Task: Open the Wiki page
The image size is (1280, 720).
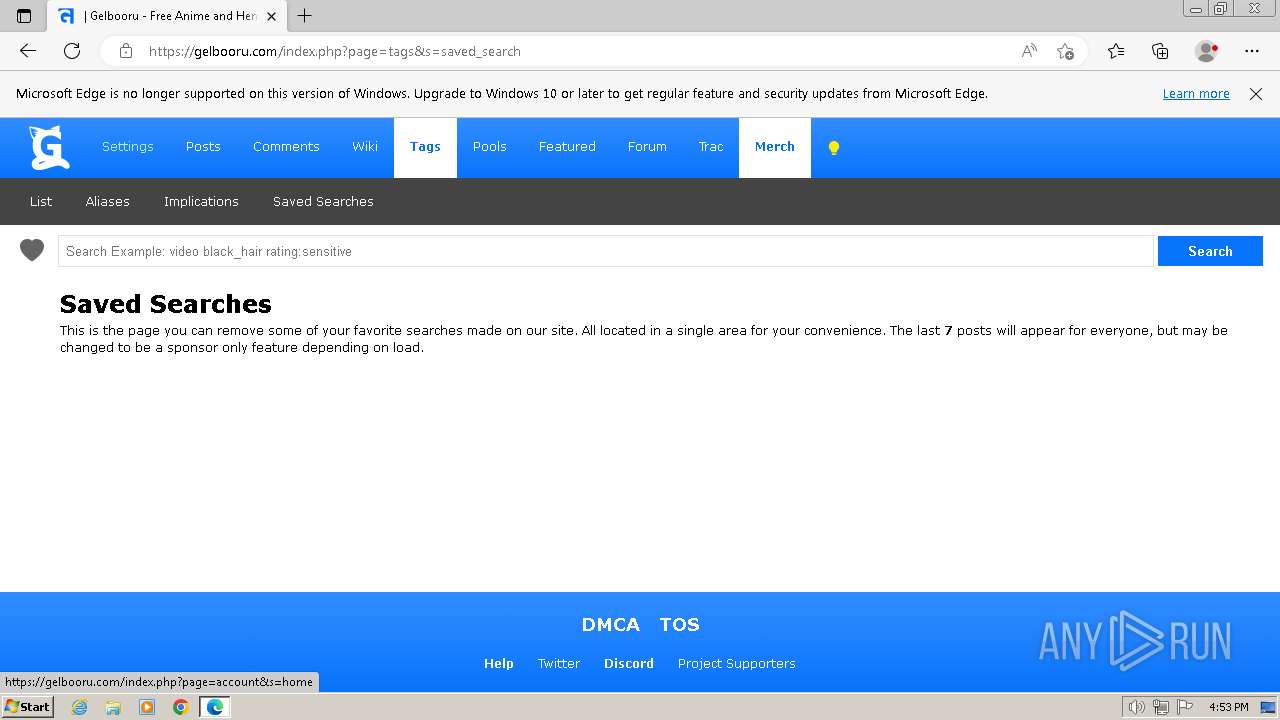Action: click(365, 147)
